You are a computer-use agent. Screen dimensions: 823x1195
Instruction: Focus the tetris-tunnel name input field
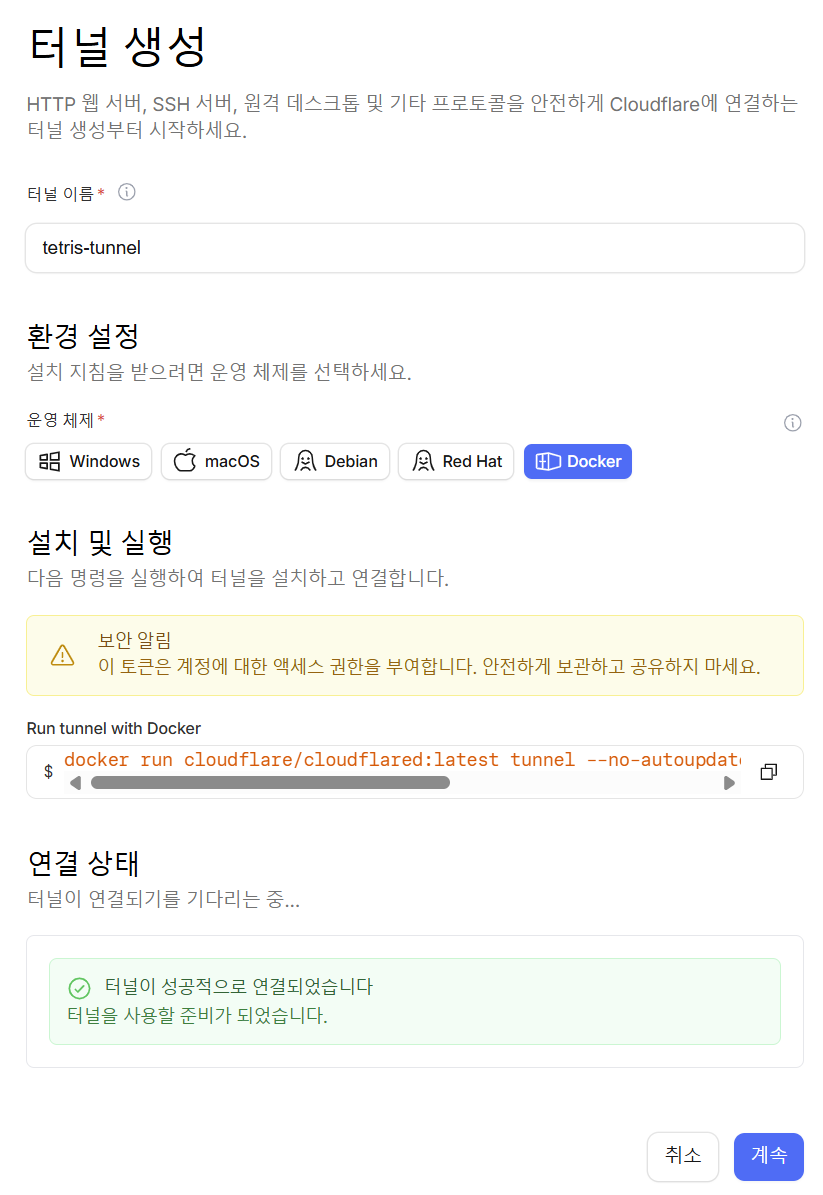click(x=414, y=248)
